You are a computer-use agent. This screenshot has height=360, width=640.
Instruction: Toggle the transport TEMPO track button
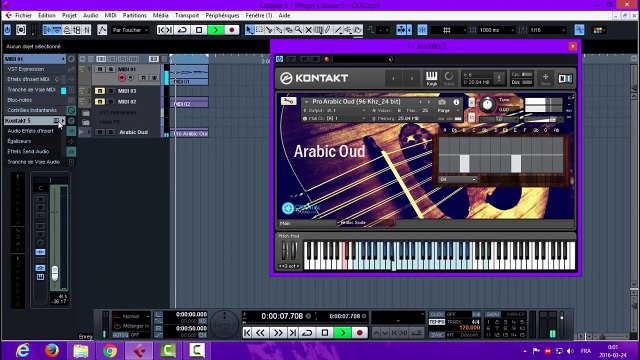[437, 322]
